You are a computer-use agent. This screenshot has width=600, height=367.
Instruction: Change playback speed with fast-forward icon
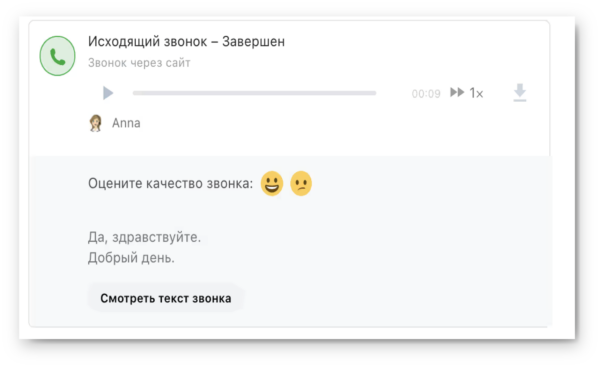pos(457,92)
